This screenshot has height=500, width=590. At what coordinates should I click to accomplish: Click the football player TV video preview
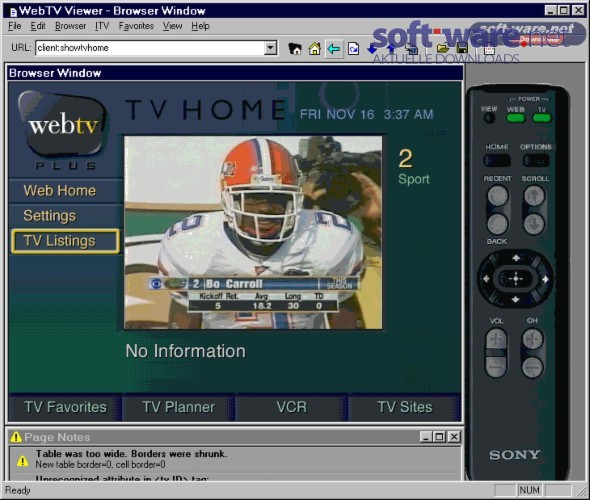tap(253, 233)
